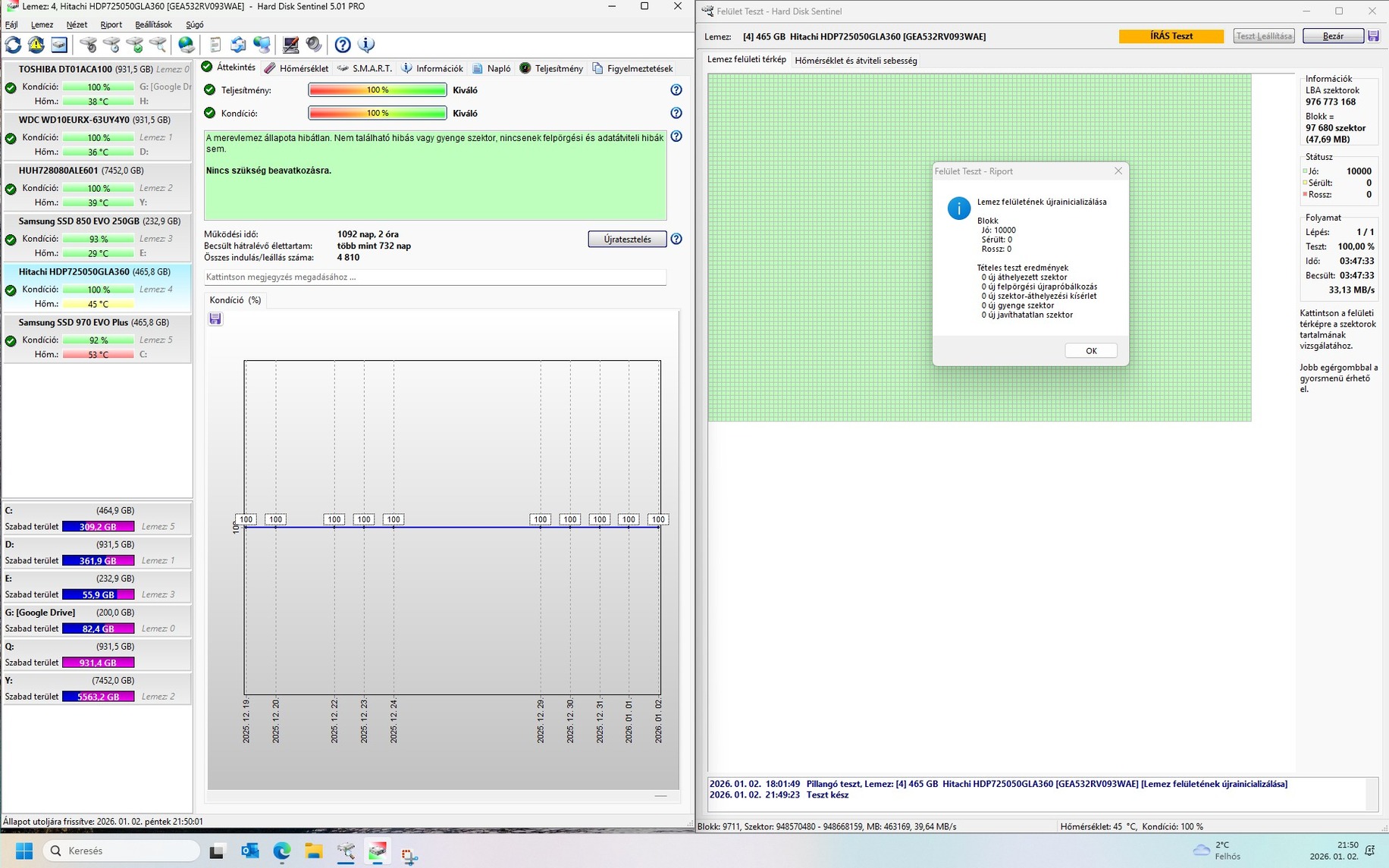
Task: Click the save icon next to Bezár
Action: pos(1374,36)
